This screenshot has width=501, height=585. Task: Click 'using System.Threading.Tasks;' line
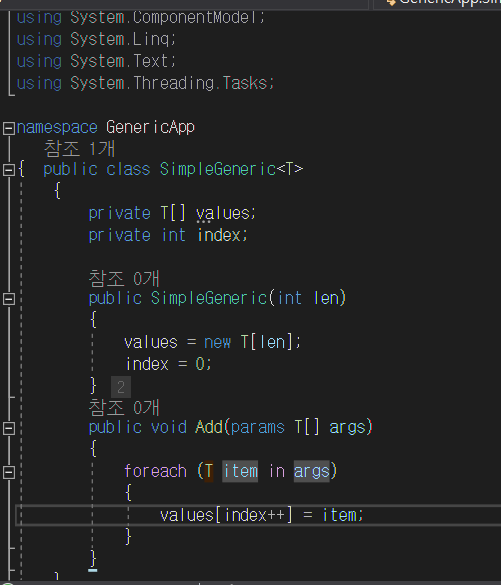click(x=145, y=83)
